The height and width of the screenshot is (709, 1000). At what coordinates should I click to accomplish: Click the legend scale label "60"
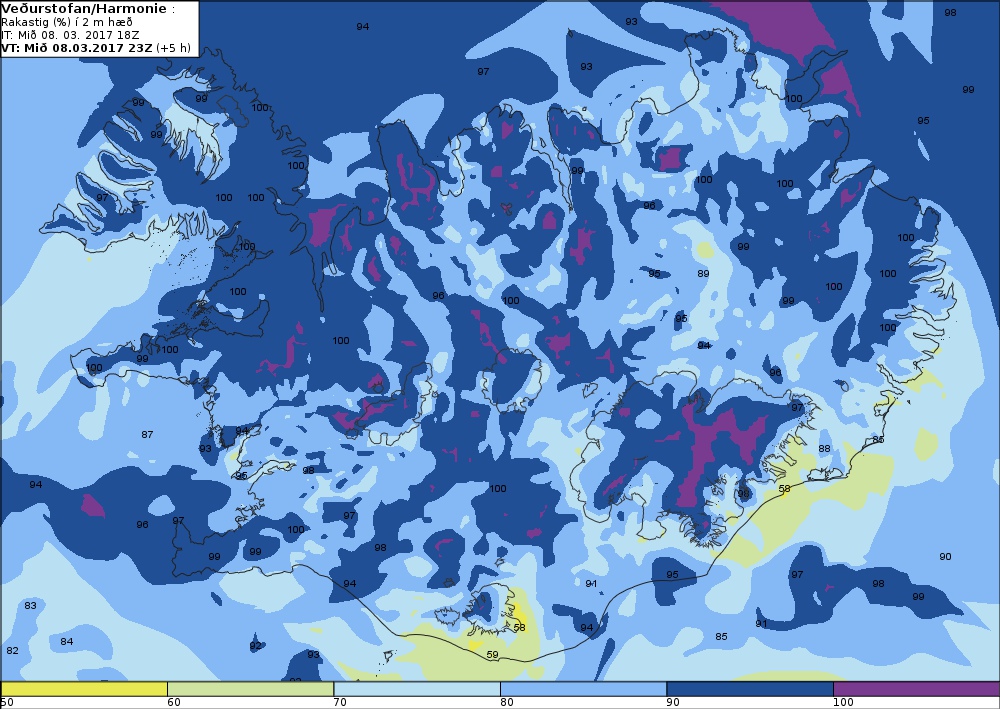point(173,703)
